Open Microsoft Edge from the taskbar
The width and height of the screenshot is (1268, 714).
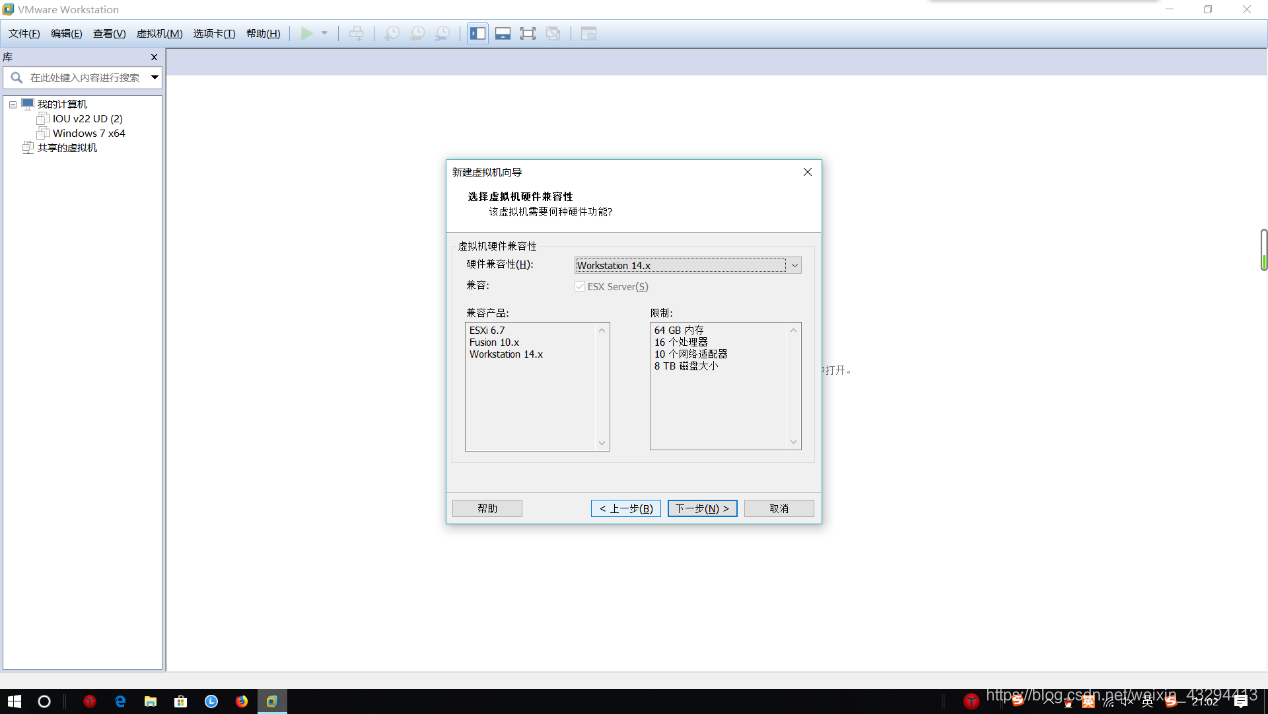[120, 702]
